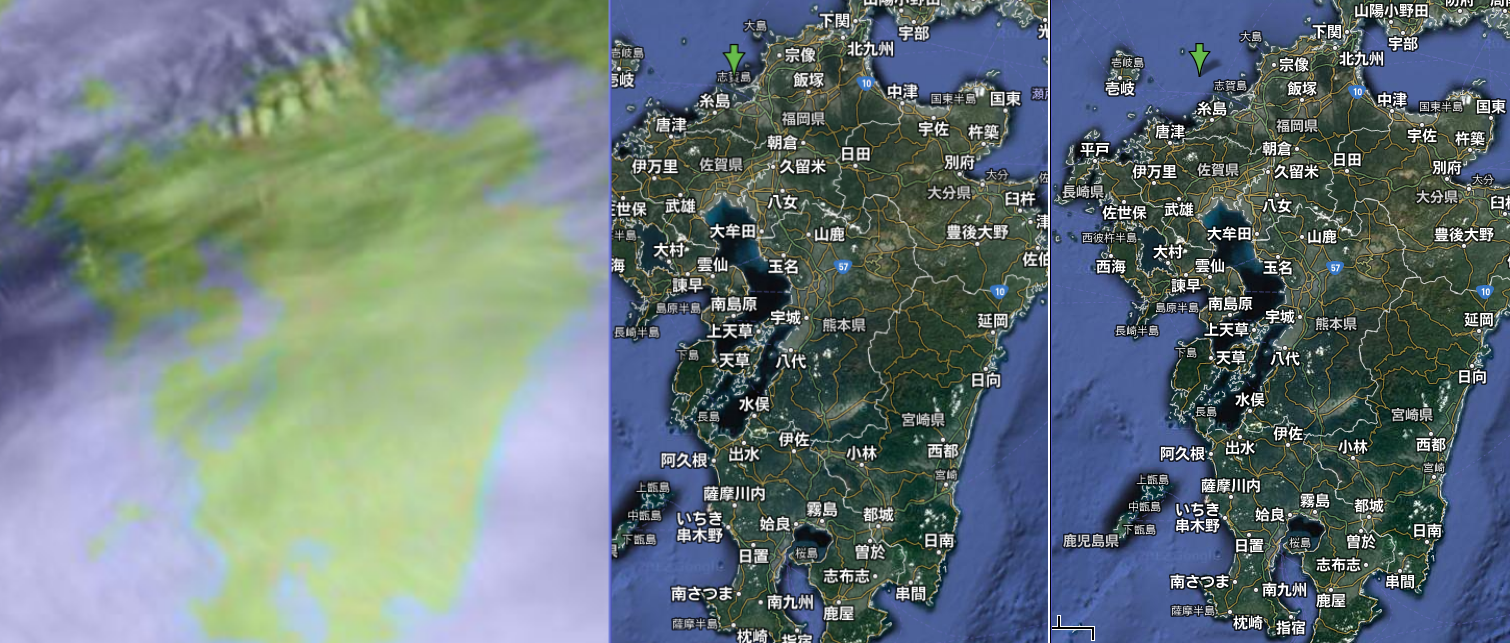Click the green arrow marker above 志賀島
The height and width of the screenshot is (643, 1510).
tap(735, 57)
